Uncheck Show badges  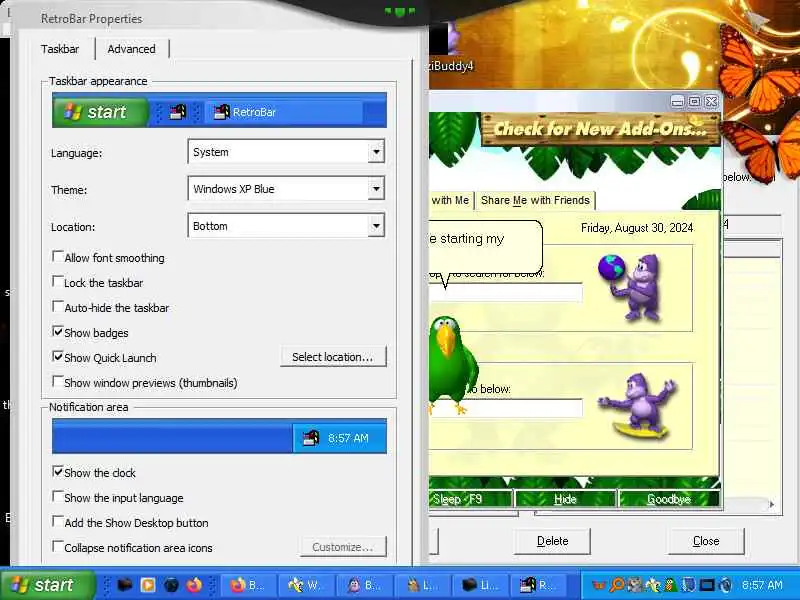(58, 332)
